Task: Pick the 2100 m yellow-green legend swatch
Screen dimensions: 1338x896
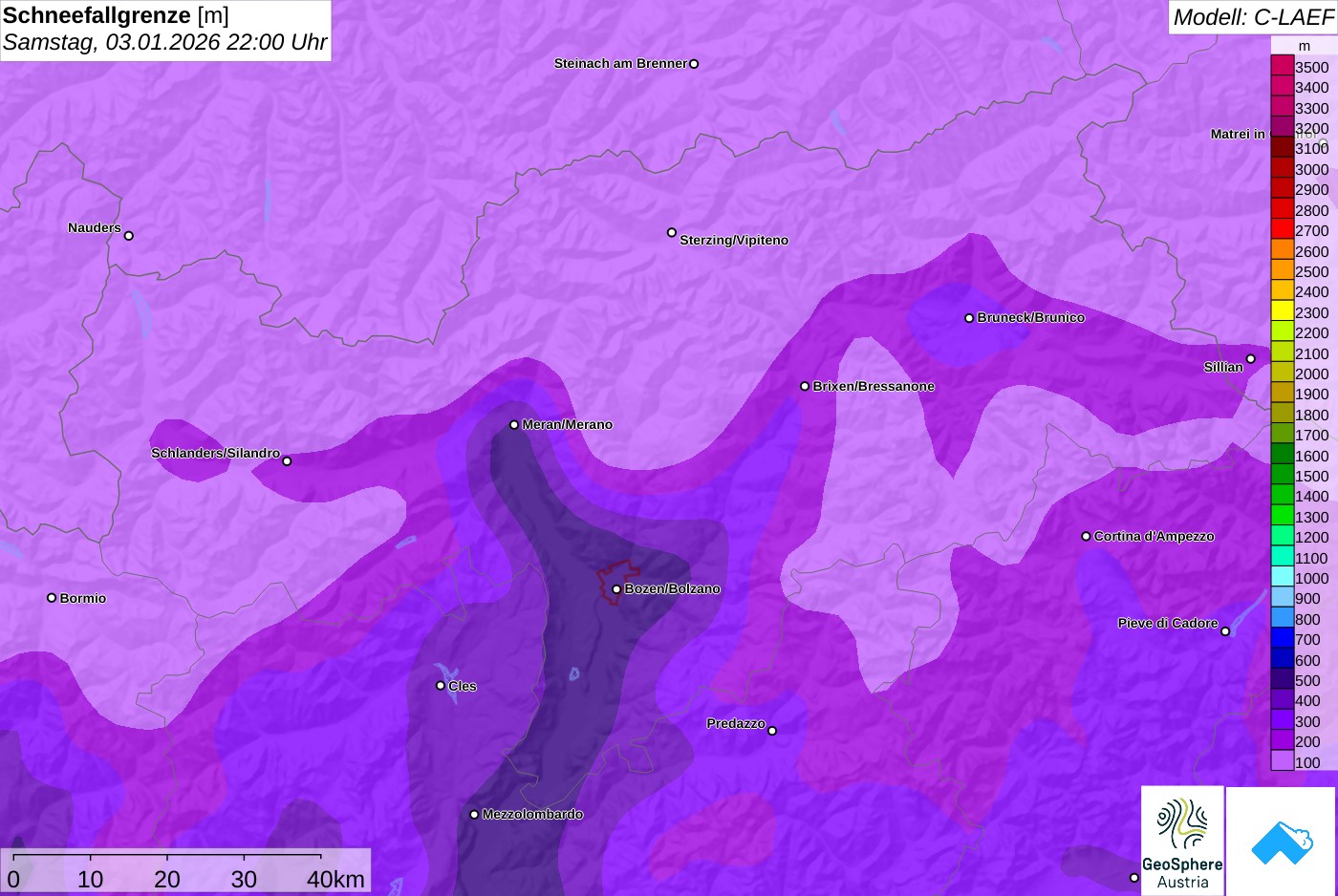Action: (x=1282, y=352)
